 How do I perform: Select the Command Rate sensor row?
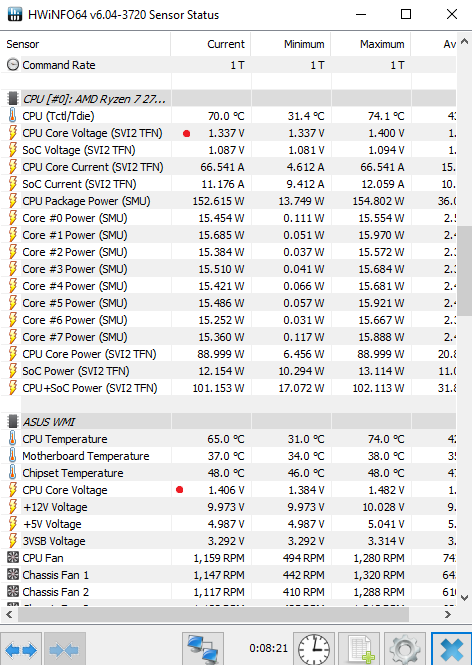228,64
